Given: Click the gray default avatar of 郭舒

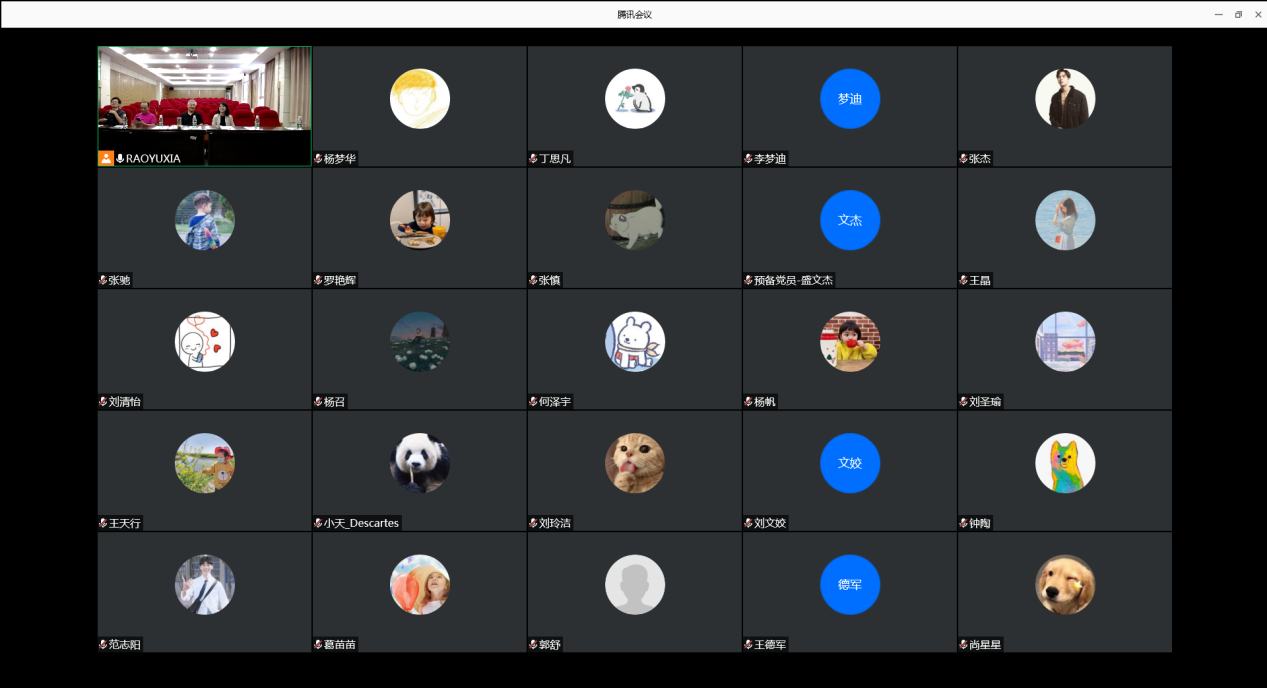Looking at the screenshot, I should [634, 585].
